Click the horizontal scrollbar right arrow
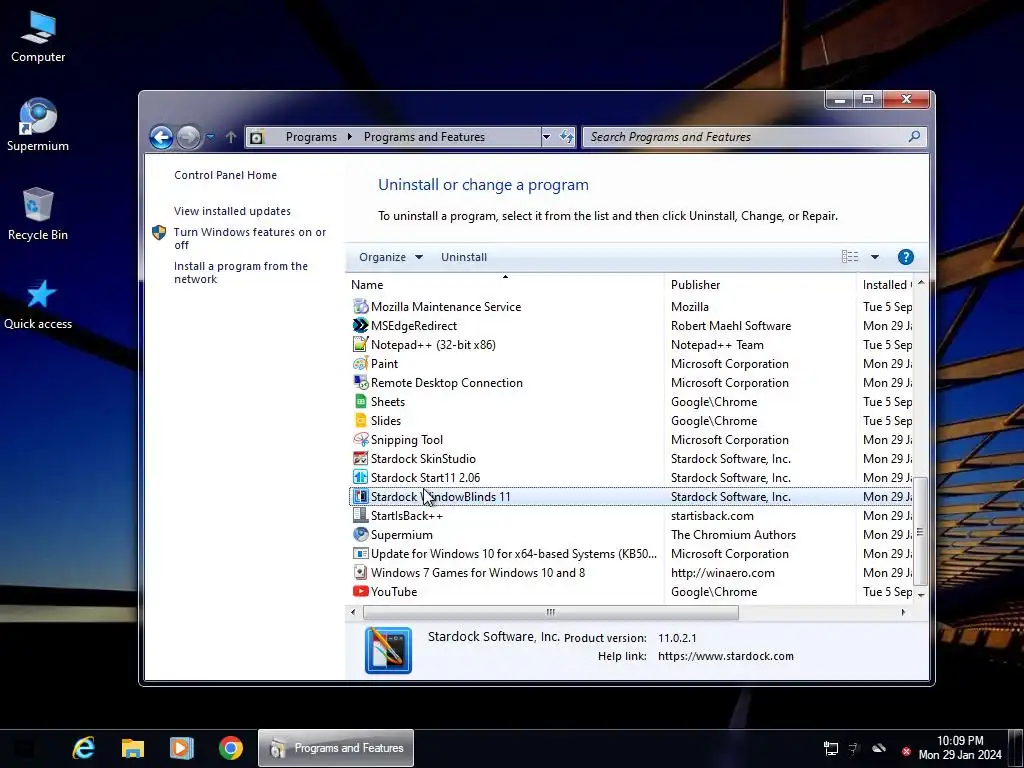1024x768 pixels. (x=903, y=612)
